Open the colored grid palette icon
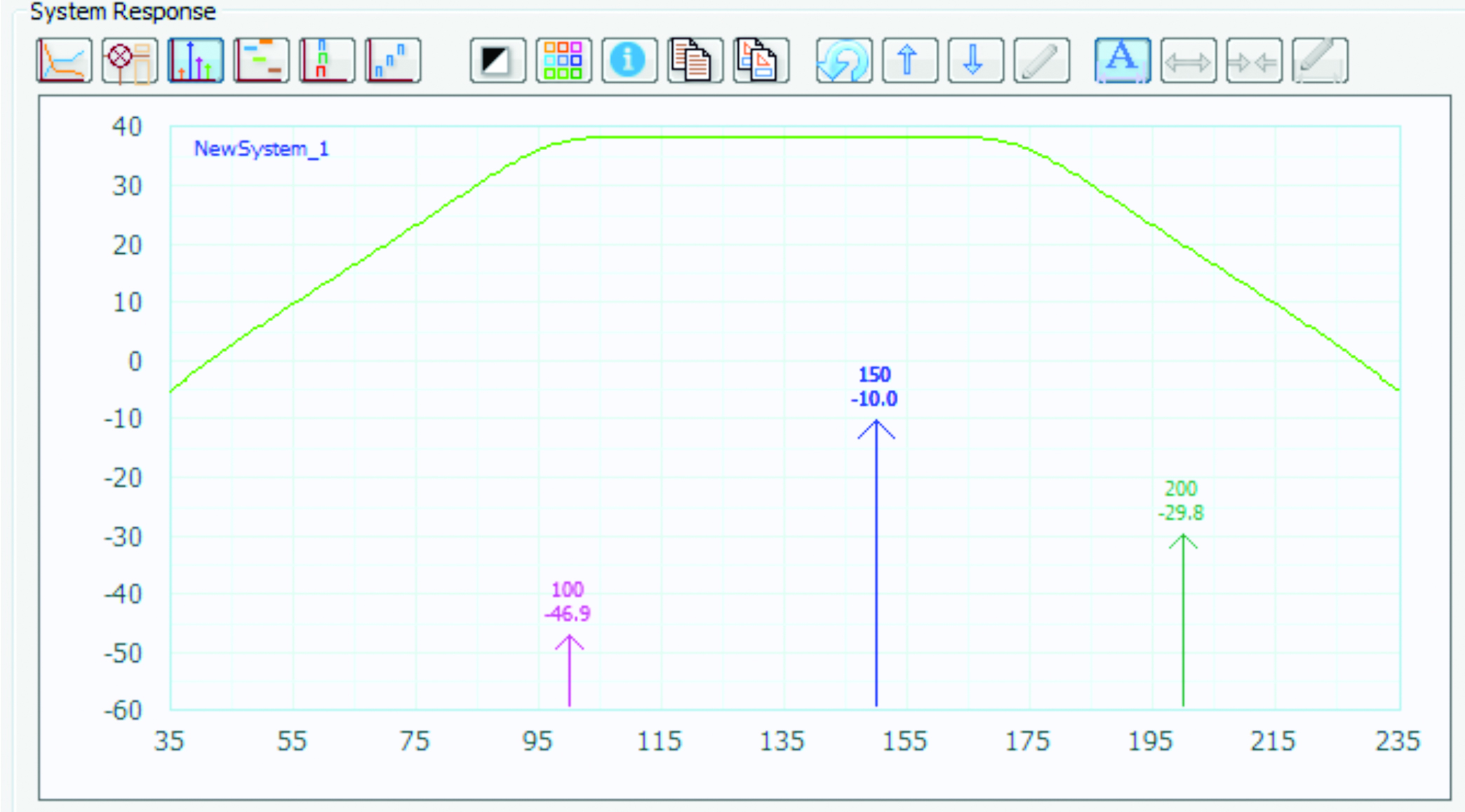 click(563, 61)
